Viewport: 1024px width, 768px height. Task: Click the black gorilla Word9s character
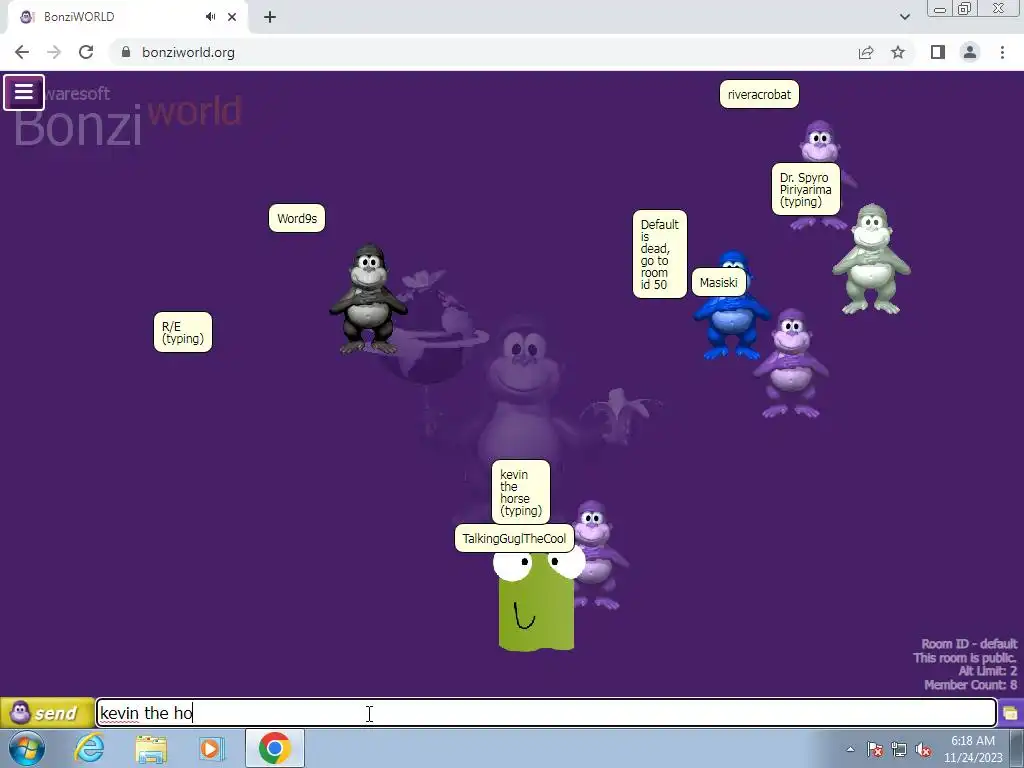point(368,299)
